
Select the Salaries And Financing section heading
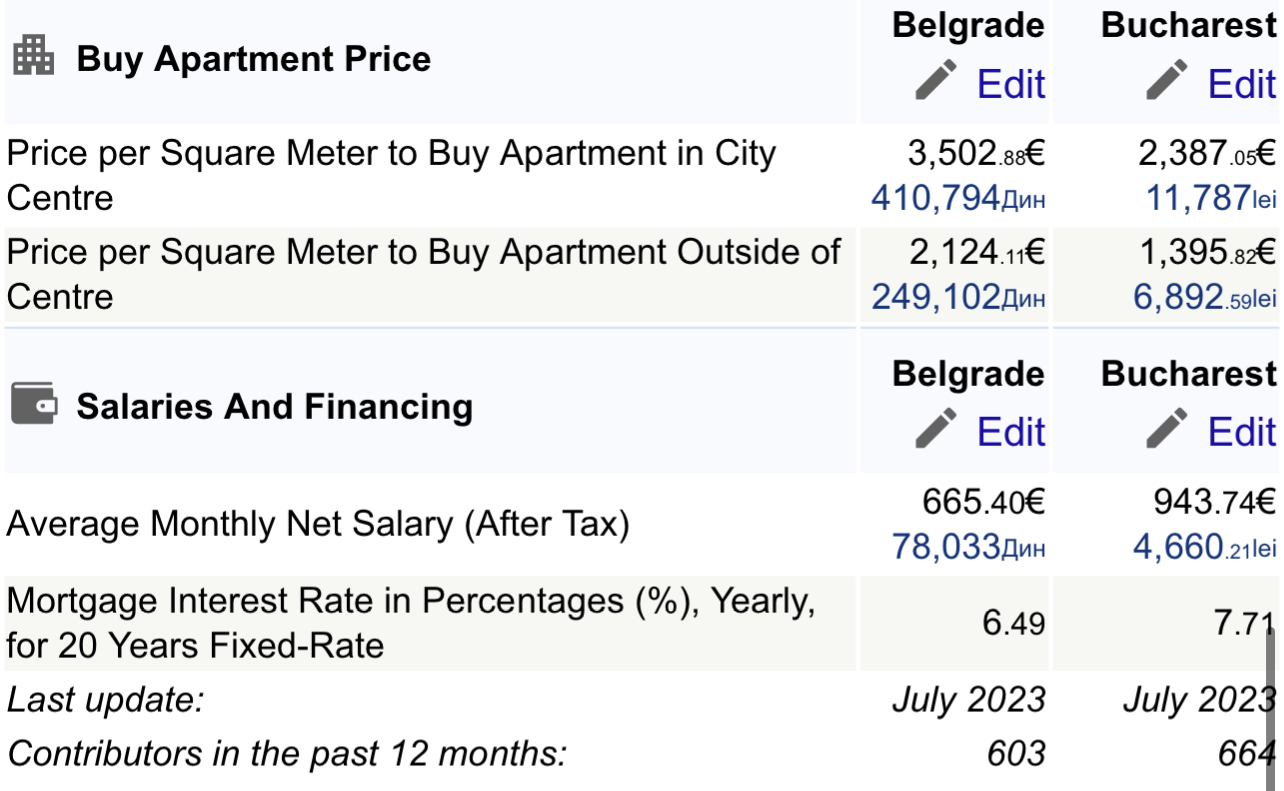pyautogui.click(x=275, y=407)
